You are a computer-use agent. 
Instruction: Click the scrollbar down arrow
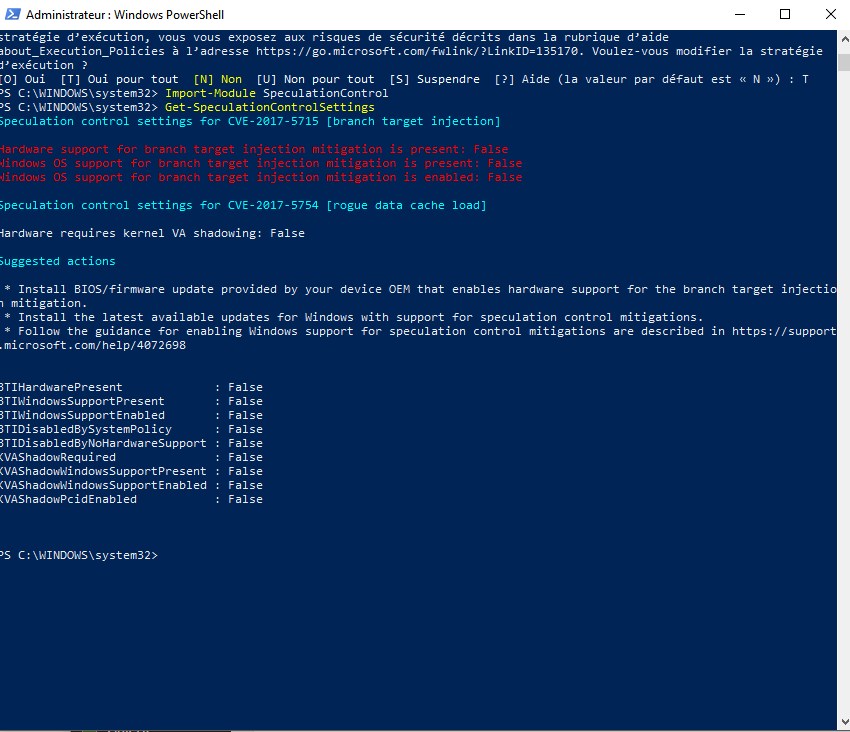click(844, 722)
